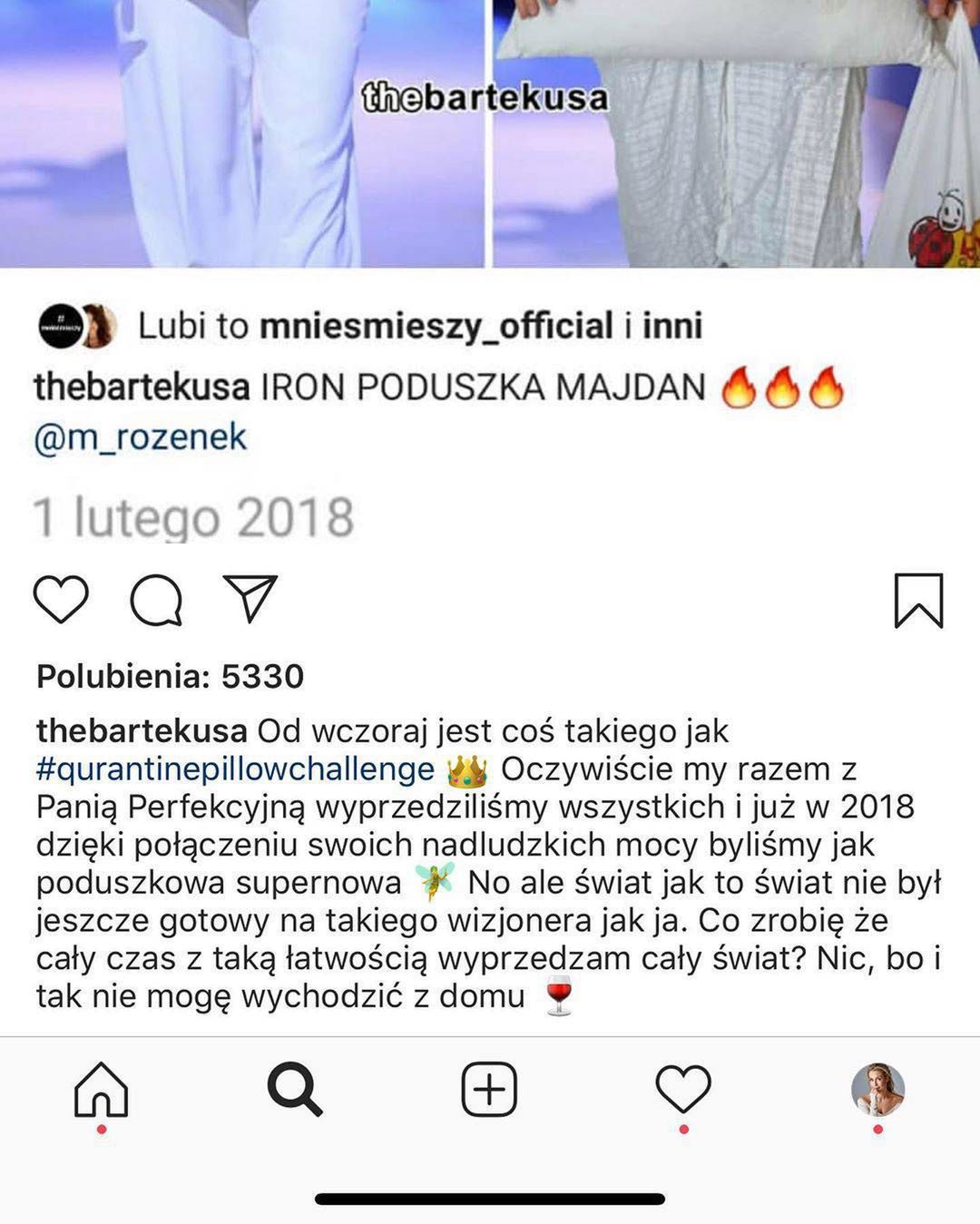
Task: Like the post with the heart icon
Action: pos(61,600)
